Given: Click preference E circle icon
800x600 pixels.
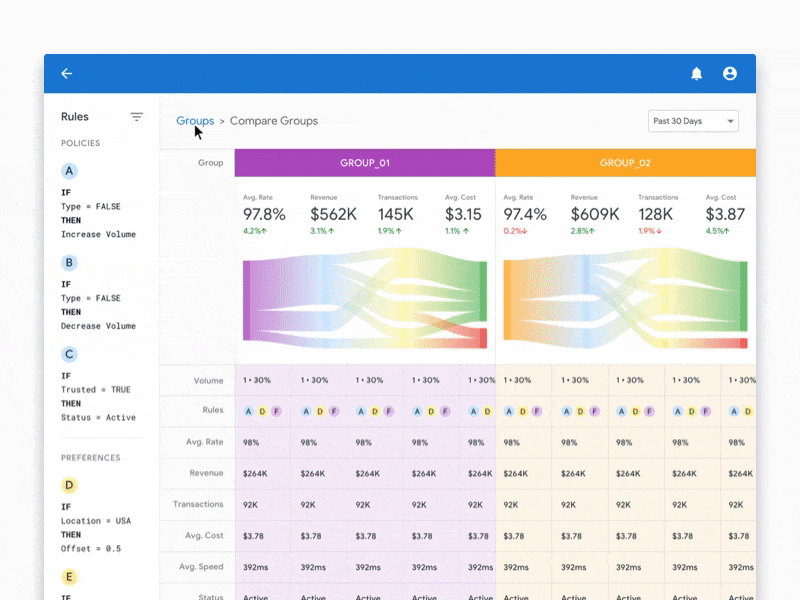Looking at the screenshot, I should coord(68,577).
